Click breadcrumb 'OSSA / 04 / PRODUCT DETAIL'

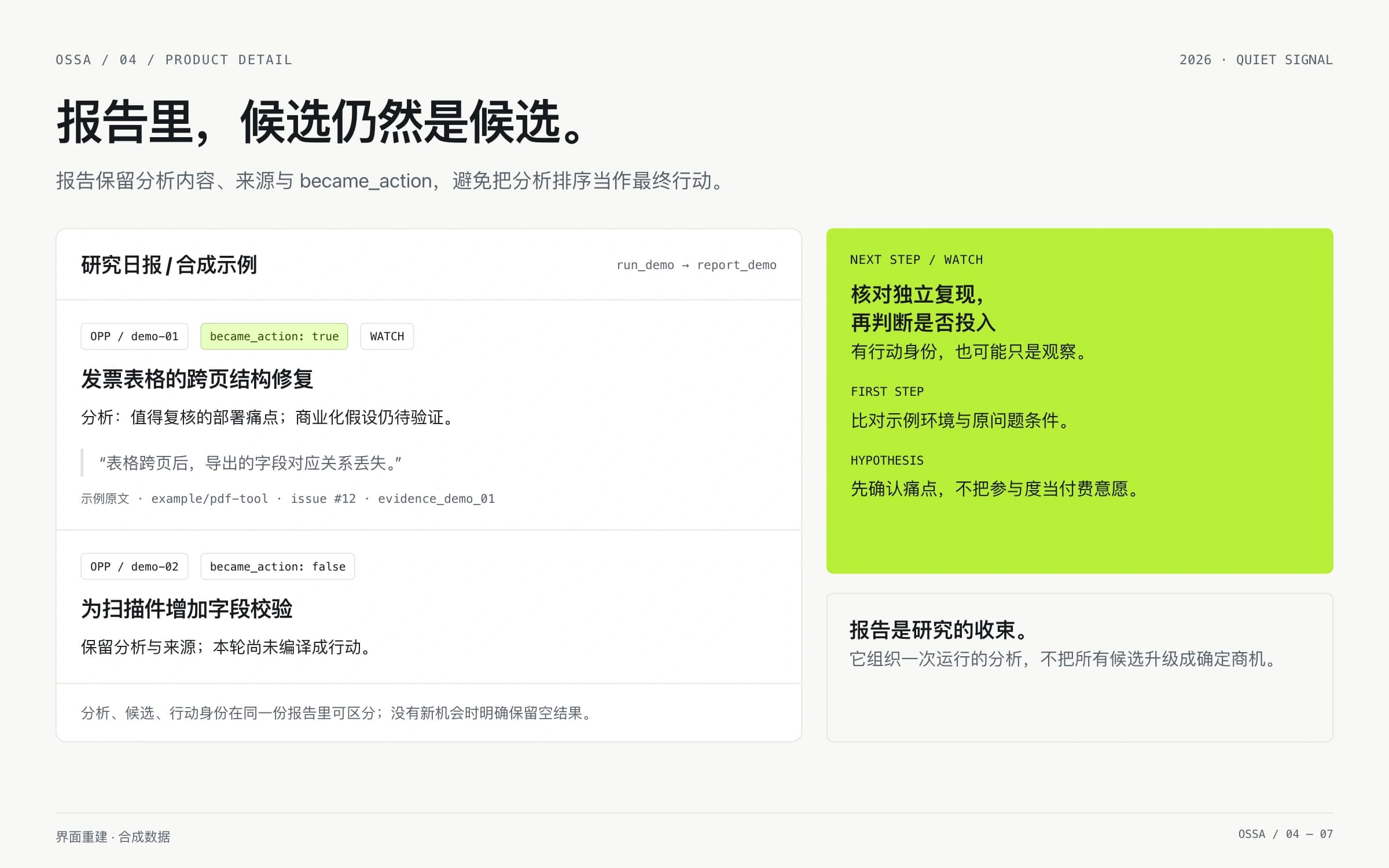(x=174, y=60)
